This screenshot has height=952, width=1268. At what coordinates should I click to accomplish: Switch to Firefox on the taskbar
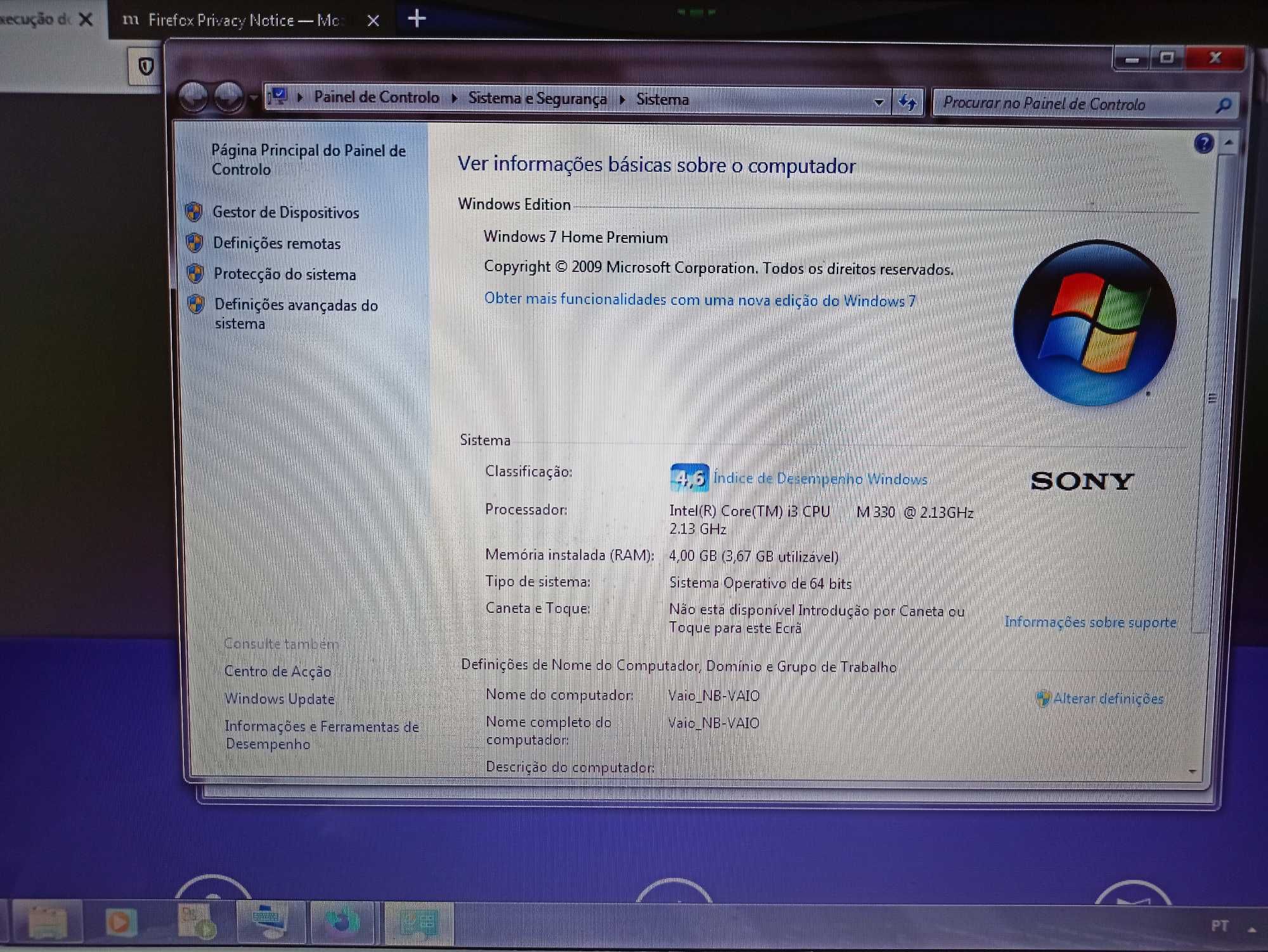343,922
